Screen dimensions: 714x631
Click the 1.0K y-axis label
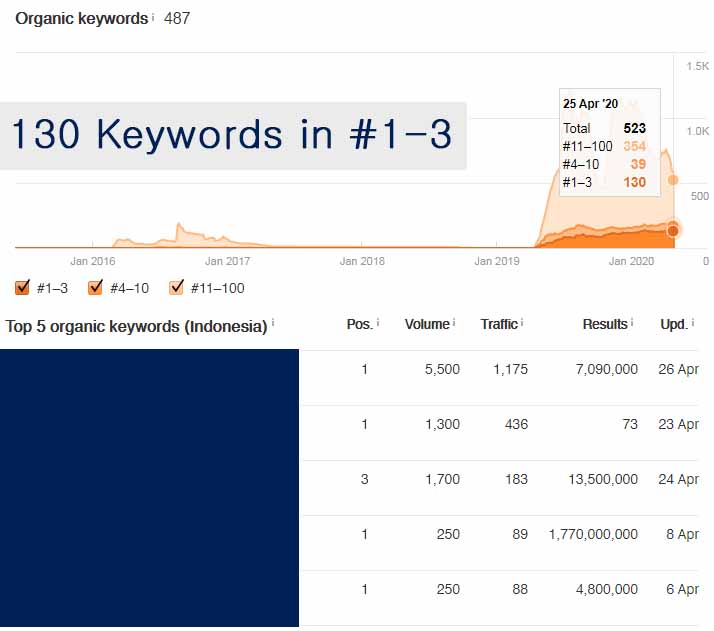[698, 131]
